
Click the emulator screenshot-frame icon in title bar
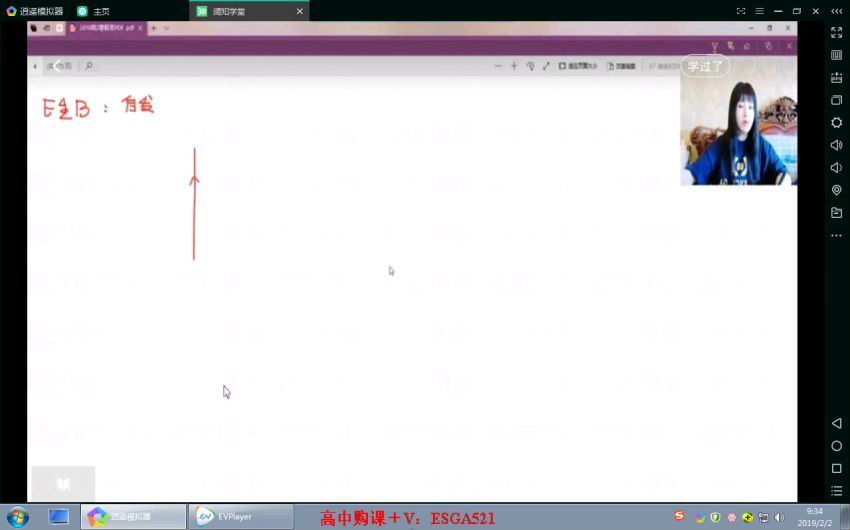tap(741, 11)
